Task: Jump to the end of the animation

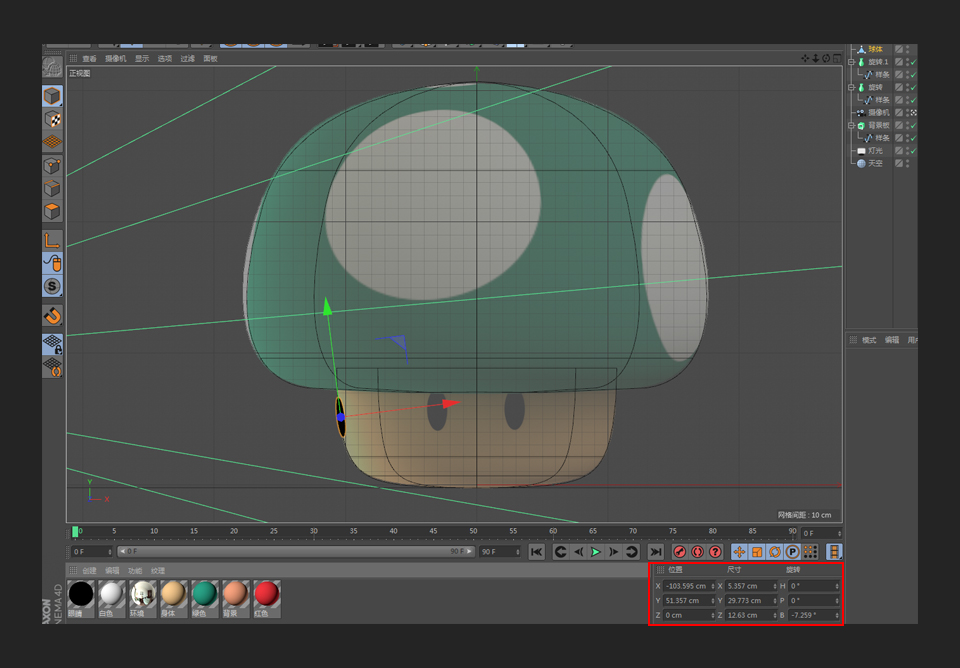Action: tap(655, 552)
